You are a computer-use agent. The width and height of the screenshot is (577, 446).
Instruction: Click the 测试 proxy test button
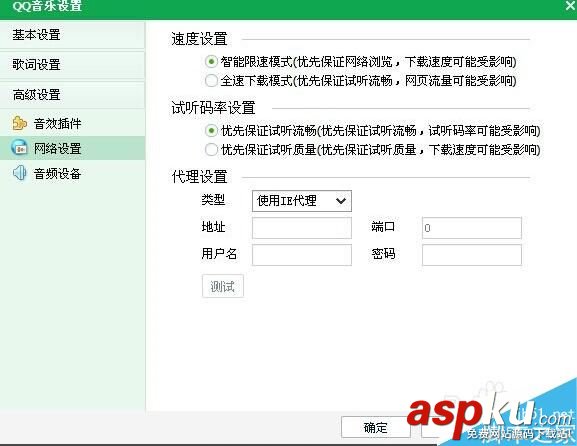(223, 286)
